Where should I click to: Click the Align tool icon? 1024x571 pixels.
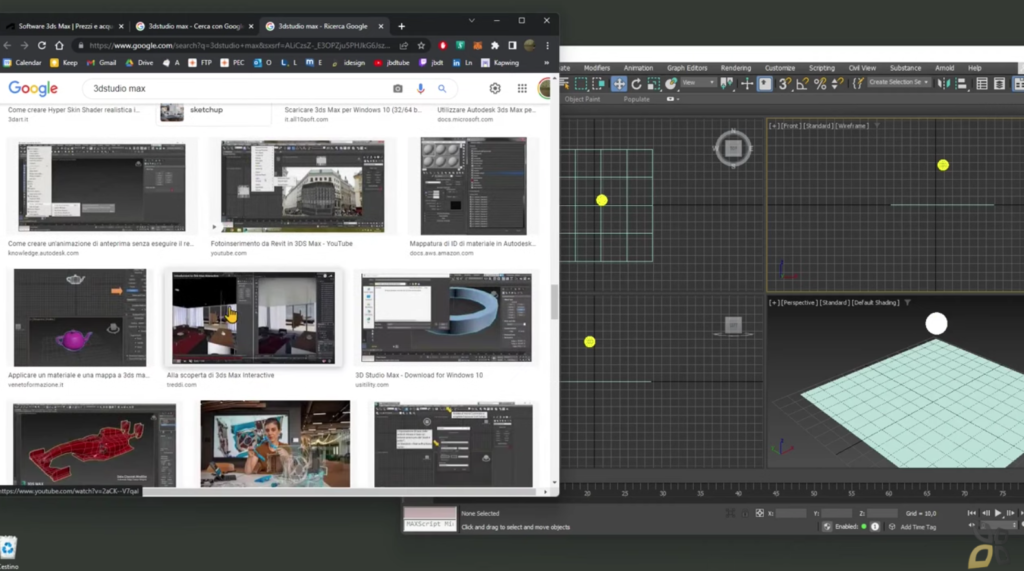pyautogui.click(x=961, y=84)
